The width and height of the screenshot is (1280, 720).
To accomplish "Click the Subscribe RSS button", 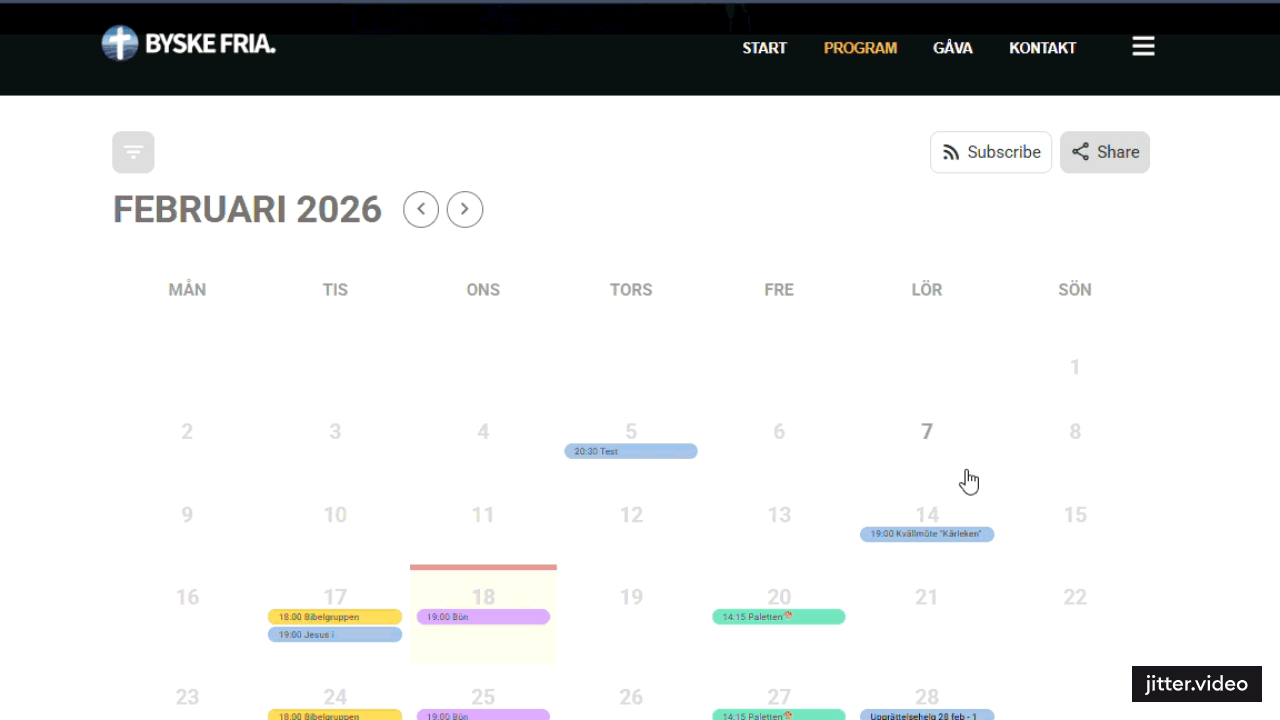I will click(x=990, y=152).
